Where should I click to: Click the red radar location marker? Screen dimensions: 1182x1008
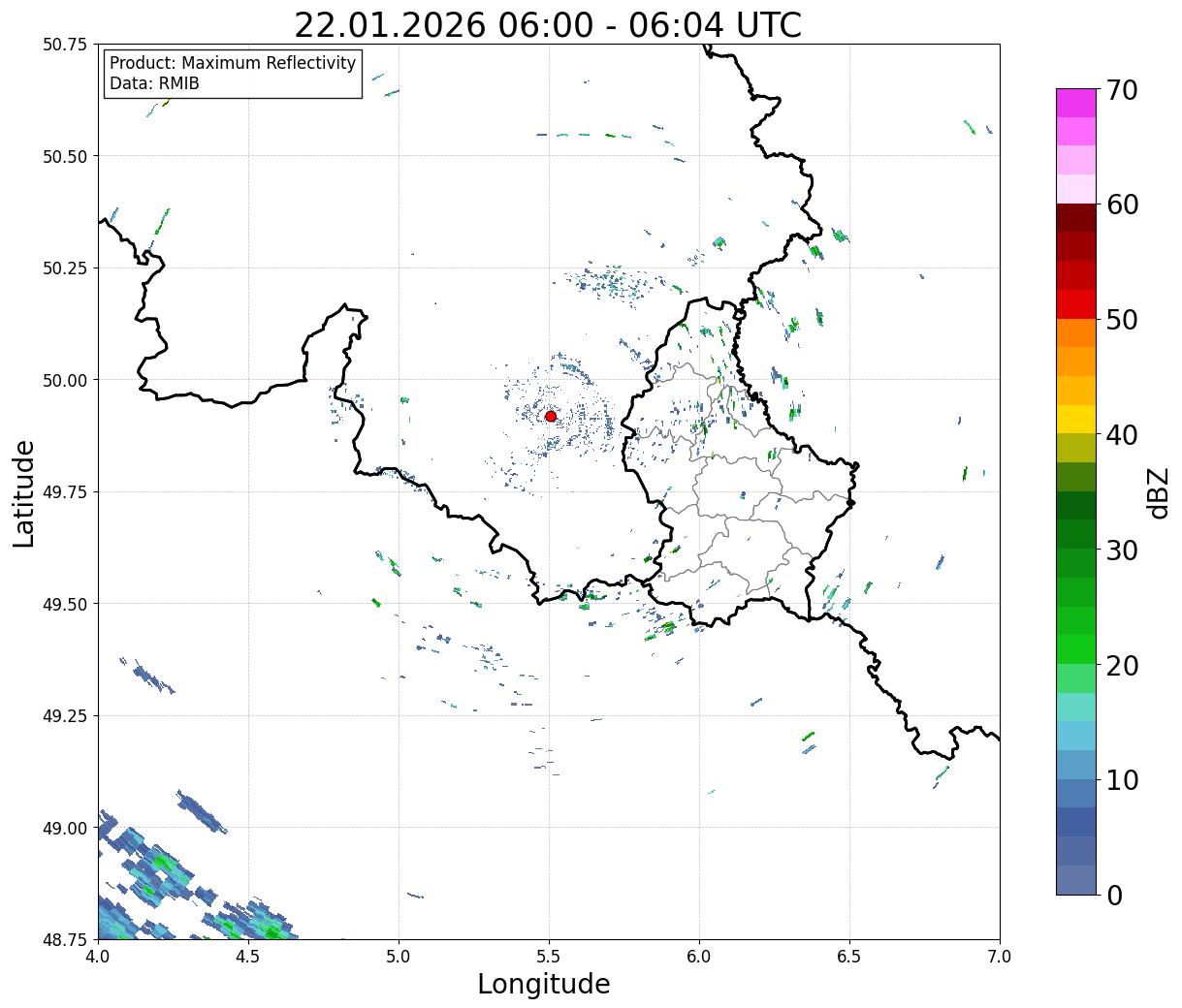pos(551,416)
